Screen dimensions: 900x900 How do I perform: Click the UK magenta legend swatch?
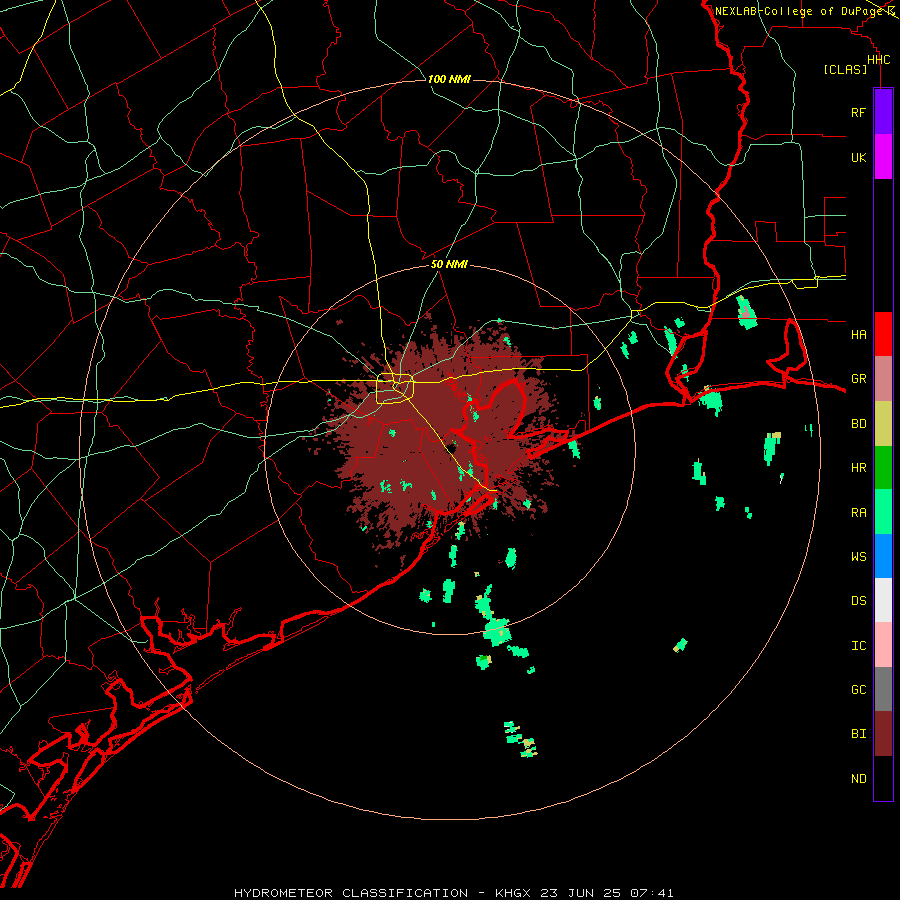point(883,157)
